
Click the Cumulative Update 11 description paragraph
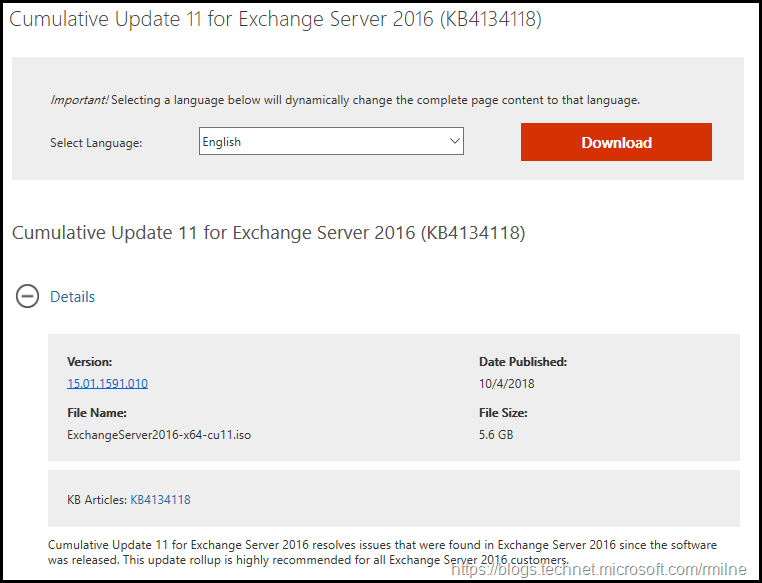(x=382, y=552)
